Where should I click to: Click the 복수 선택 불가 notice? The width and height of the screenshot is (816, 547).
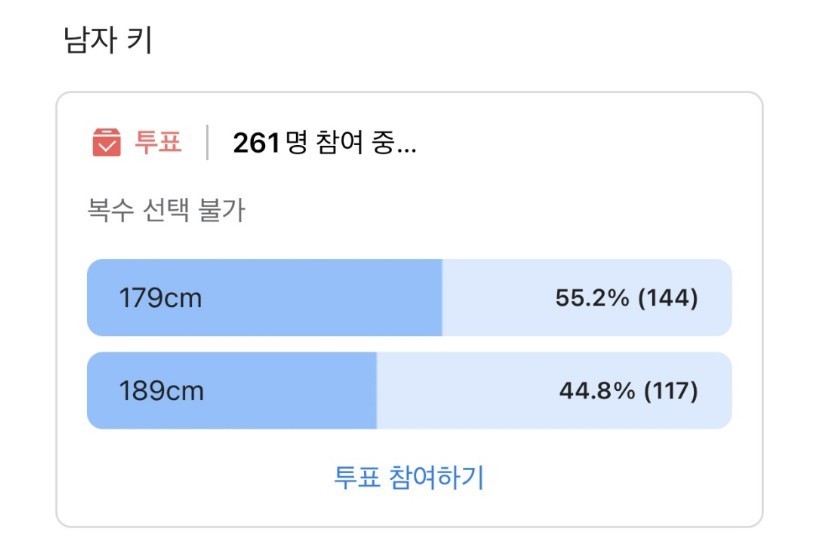(165, 211)
